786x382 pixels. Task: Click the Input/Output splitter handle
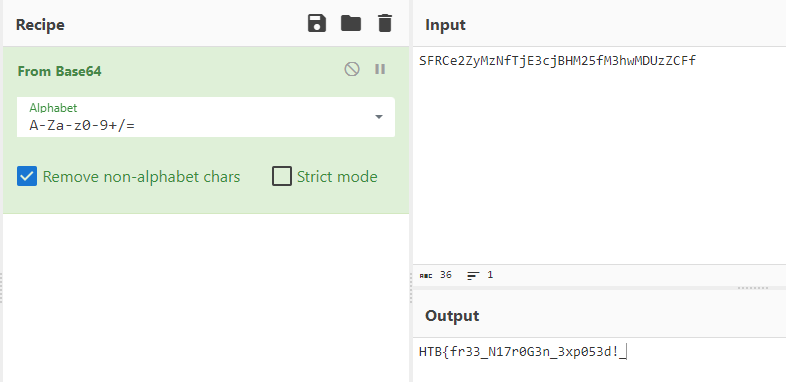[x=752, y=288]
